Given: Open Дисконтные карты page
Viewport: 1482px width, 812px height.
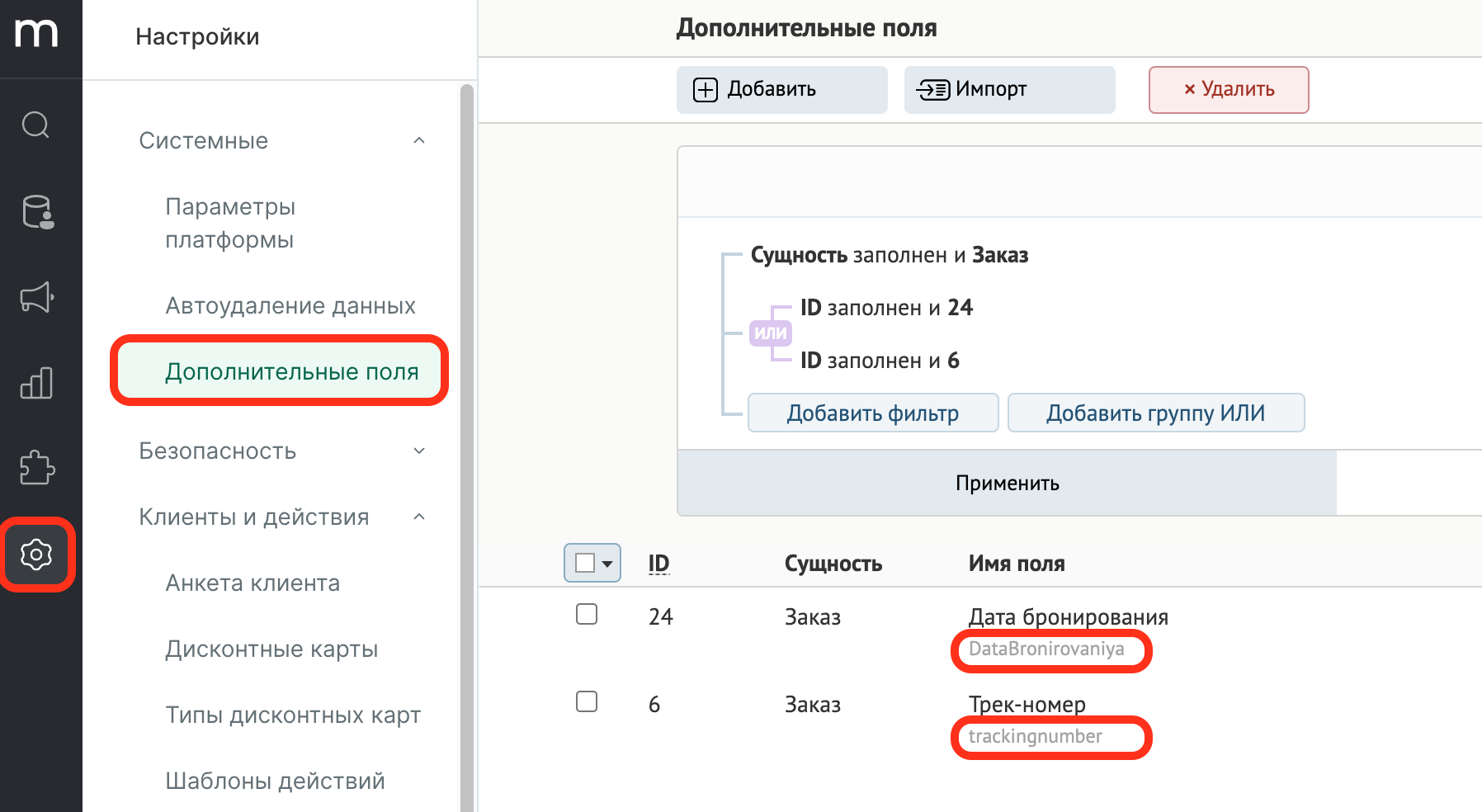Looking at the screenshot, I should (x=271, y=649).
